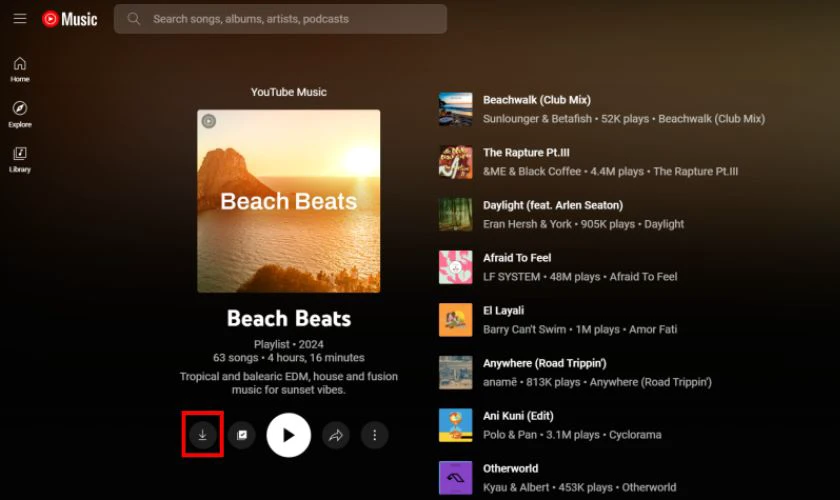This screenshot has height=500, width=840.
Task: Click the Daylight song thumbnail
Action: [455, 214]
